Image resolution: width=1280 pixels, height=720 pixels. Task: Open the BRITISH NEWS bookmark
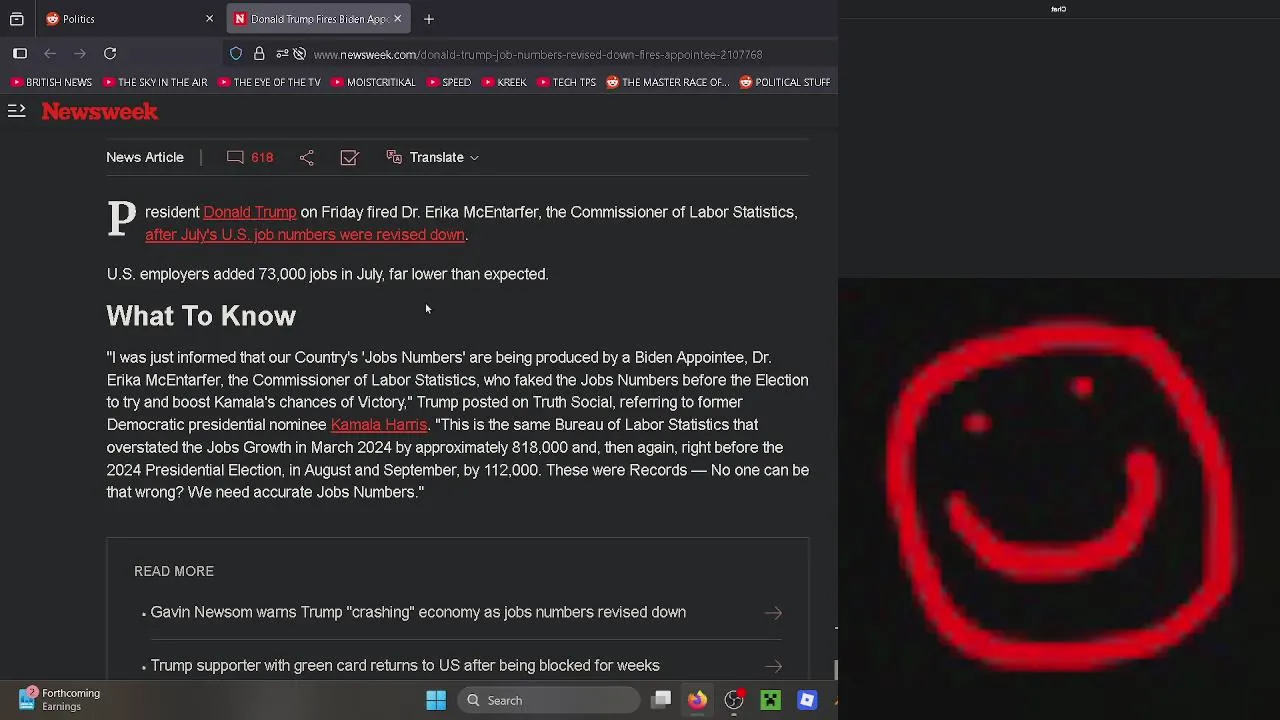click(x=52, y=82)
